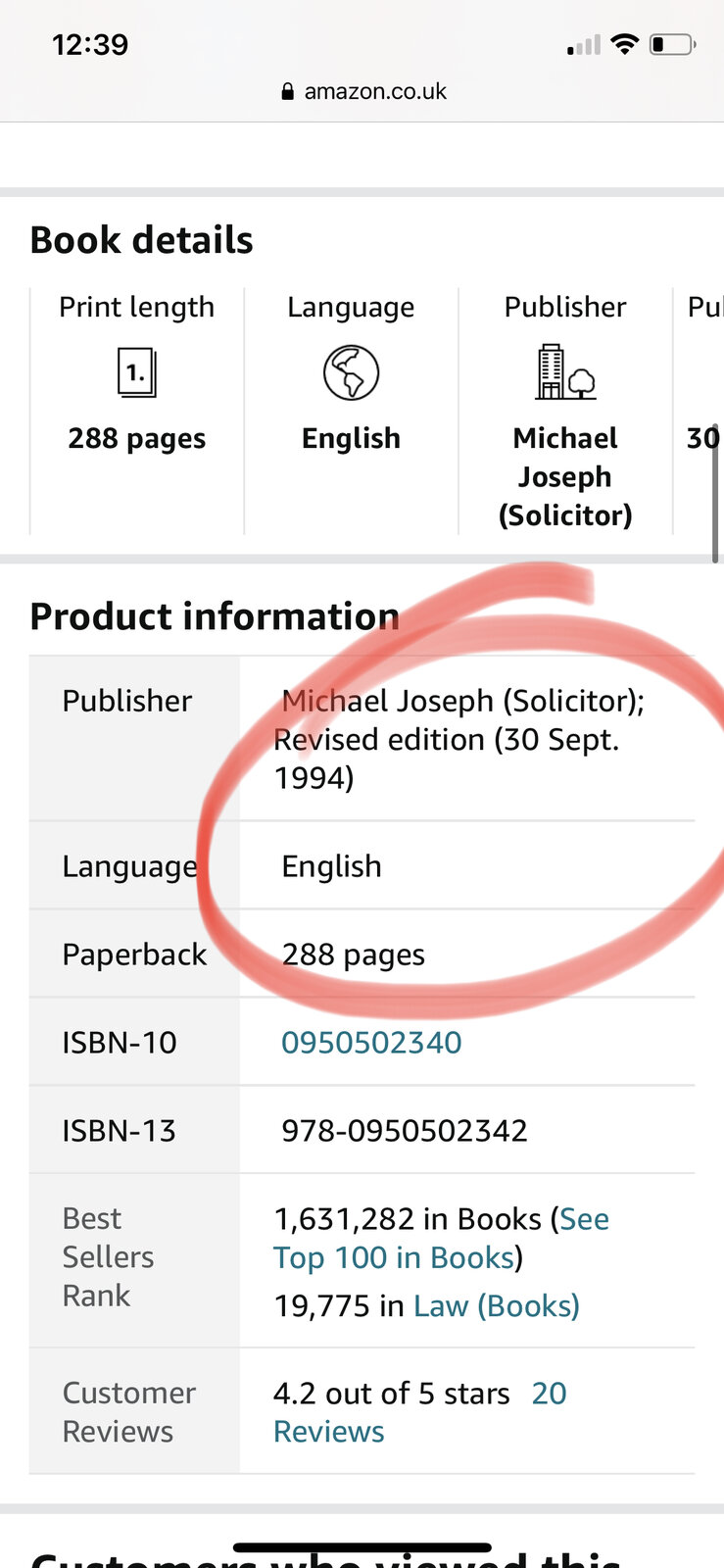The width and height of the screenshot is (724, 1568).
Task: Tap the partially visible publication date card
Action: tap(700, 411)
